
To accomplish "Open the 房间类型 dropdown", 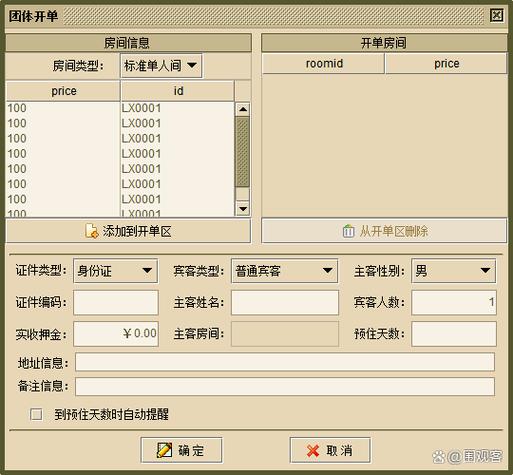I will click(161, 66).
